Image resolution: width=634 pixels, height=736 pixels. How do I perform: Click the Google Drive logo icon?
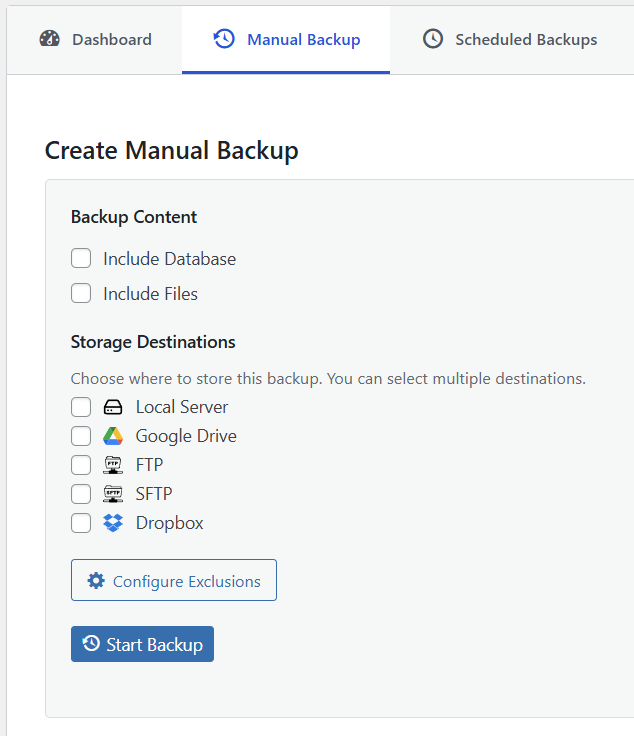pos(113,436)
